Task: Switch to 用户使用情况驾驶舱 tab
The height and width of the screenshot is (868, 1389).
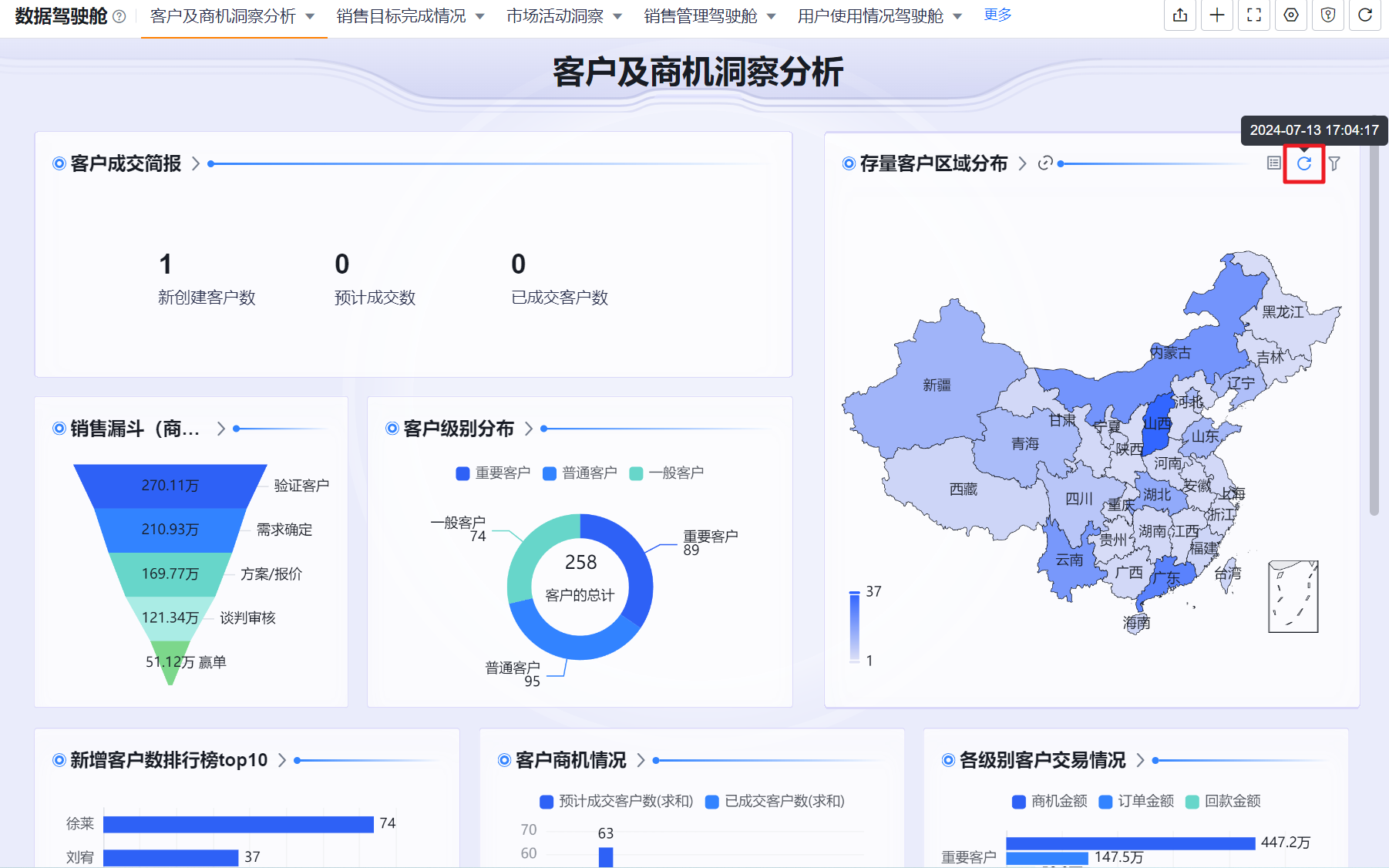Action: (x=870, y=16)
